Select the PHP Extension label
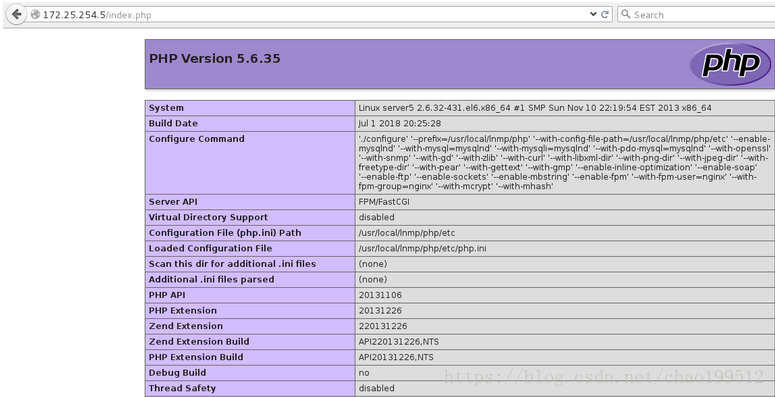Viewport: 775px width, 397px height. tap(183, 310)
